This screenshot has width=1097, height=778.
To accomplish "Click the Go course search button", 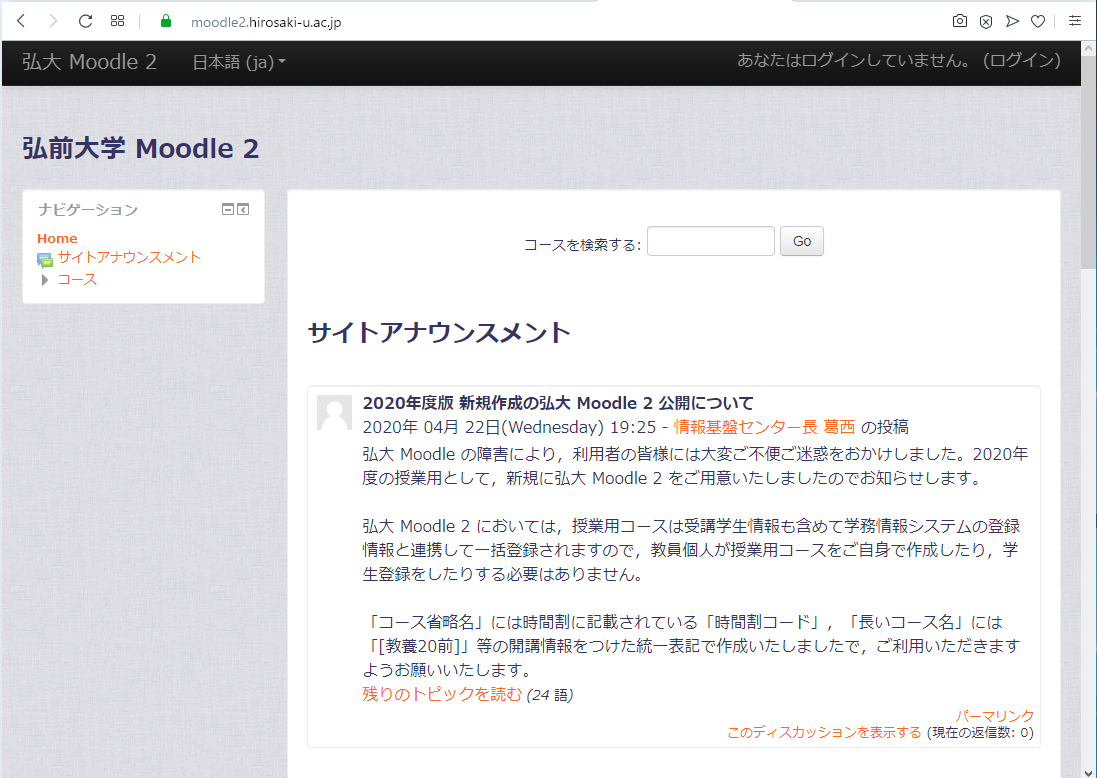I will (801, 240).
